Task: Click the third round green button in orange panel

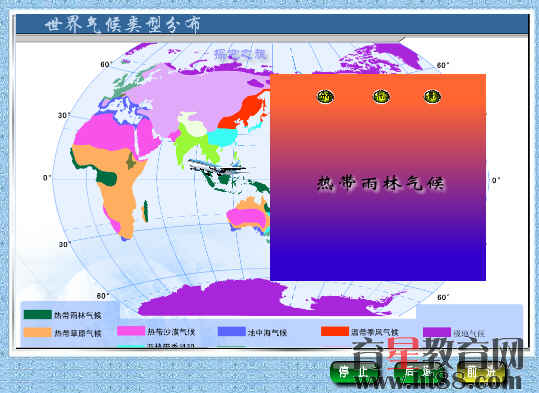Action: point(432,96)
